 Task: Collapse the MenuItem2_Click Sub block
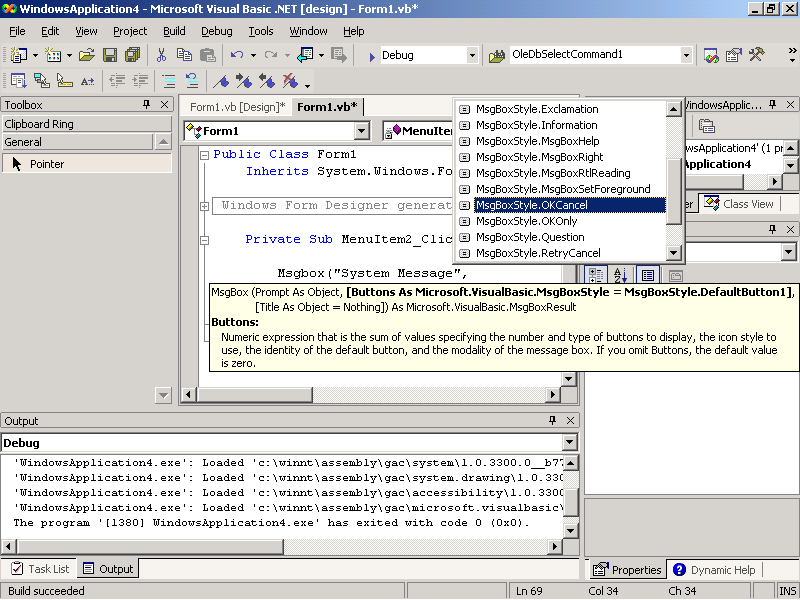pyautogui.click(x=205, y=240)
